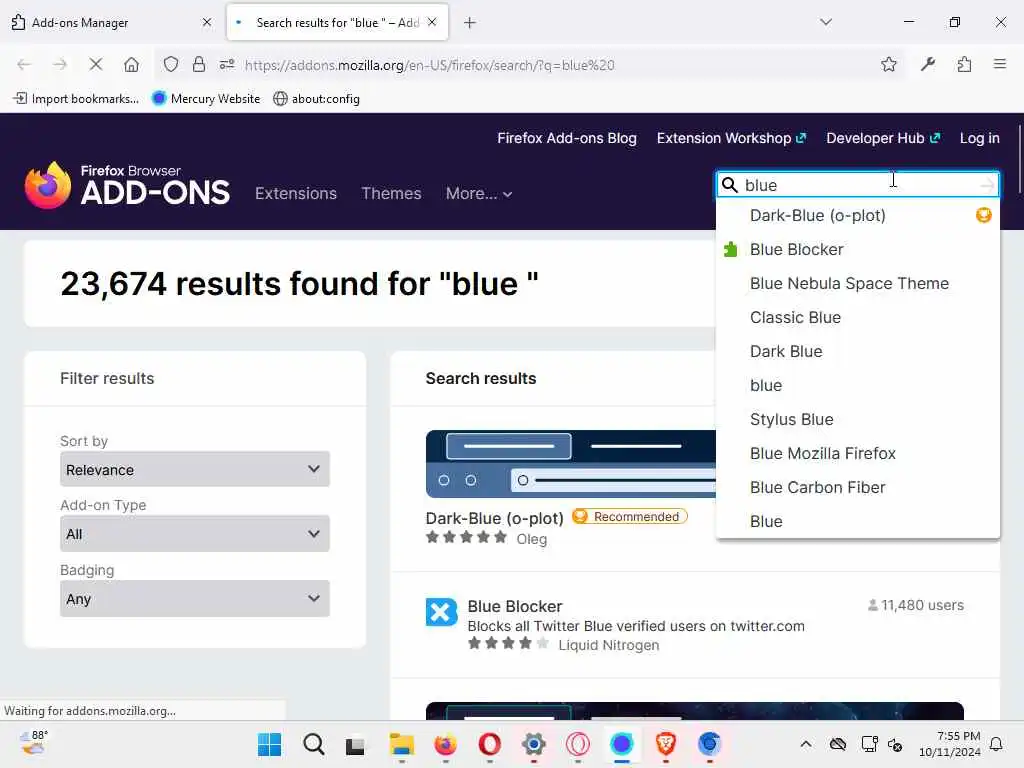Open the browser home page

tap(131, 64)
